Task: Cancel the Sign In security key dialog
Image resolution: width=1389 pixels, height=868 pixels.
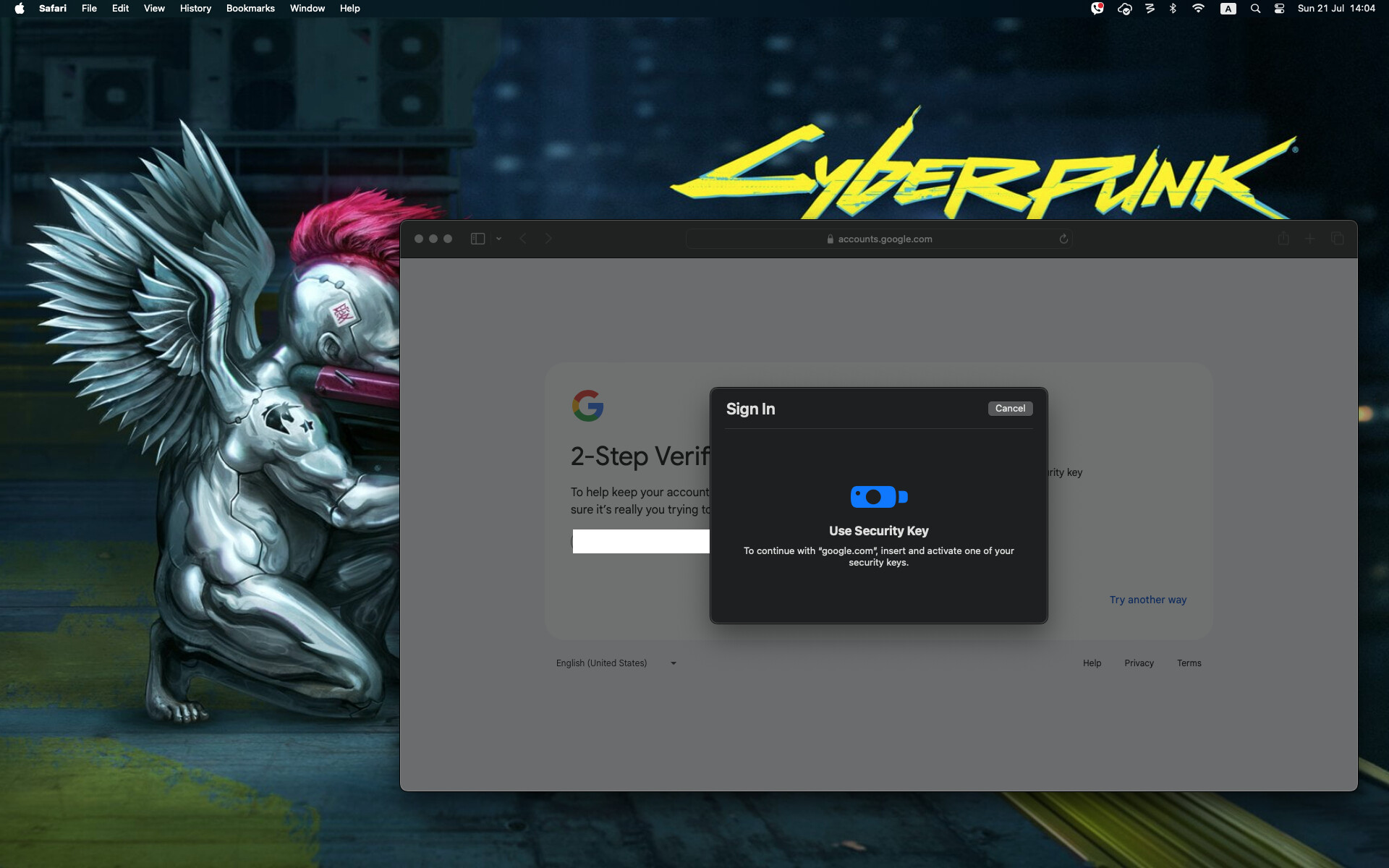Action: coord(1010,409)
